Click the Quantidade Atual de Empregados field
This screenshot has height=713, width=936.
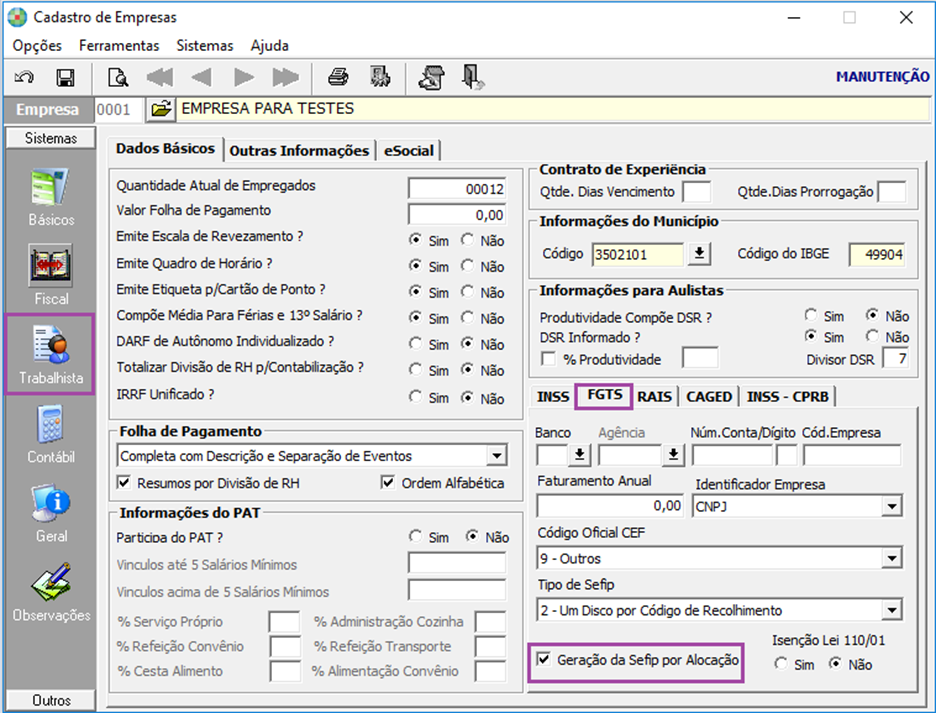tap(457, 189)
